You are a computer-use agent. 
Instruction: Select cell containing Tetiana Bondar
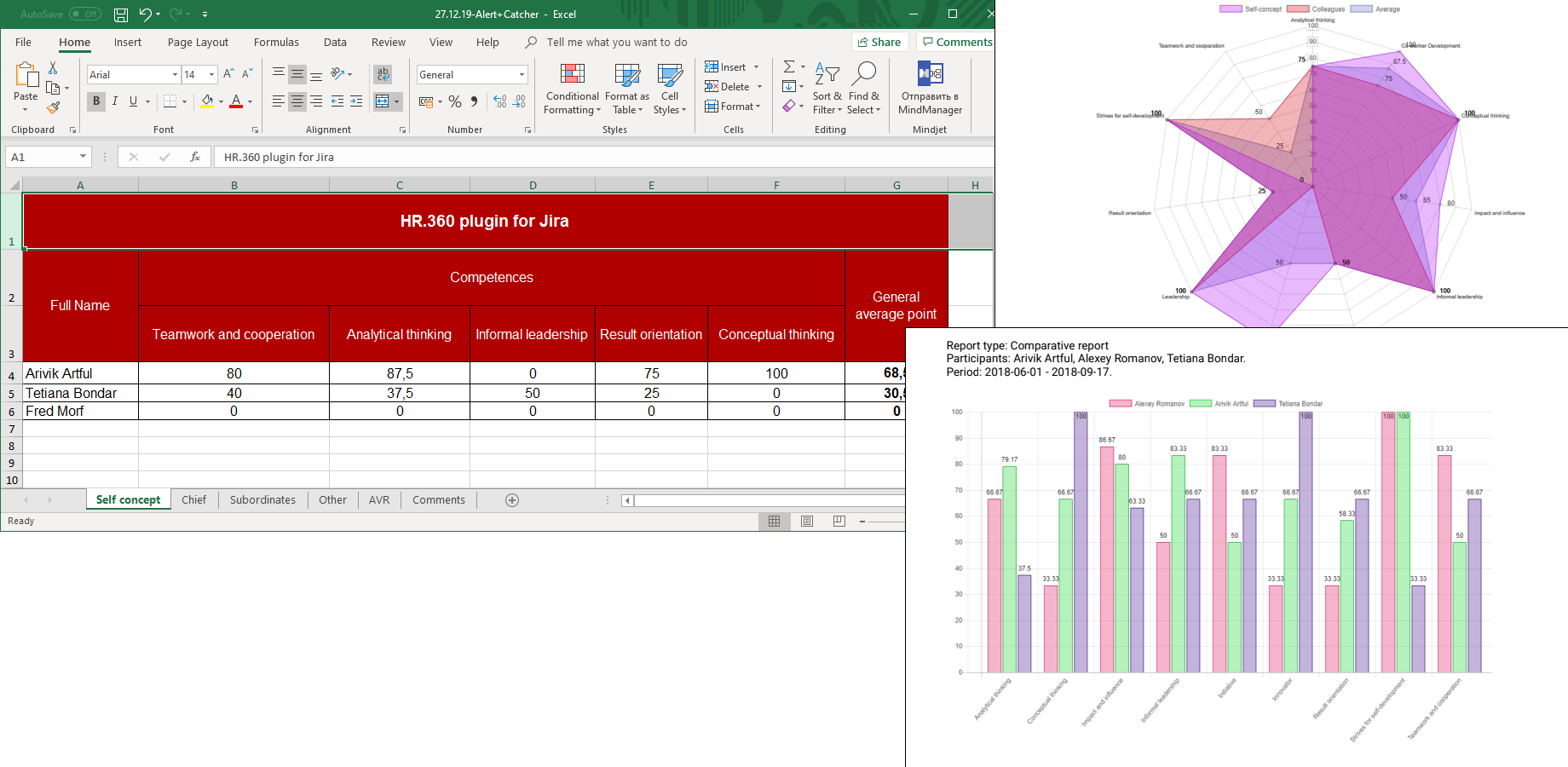(x=80, y=393)
